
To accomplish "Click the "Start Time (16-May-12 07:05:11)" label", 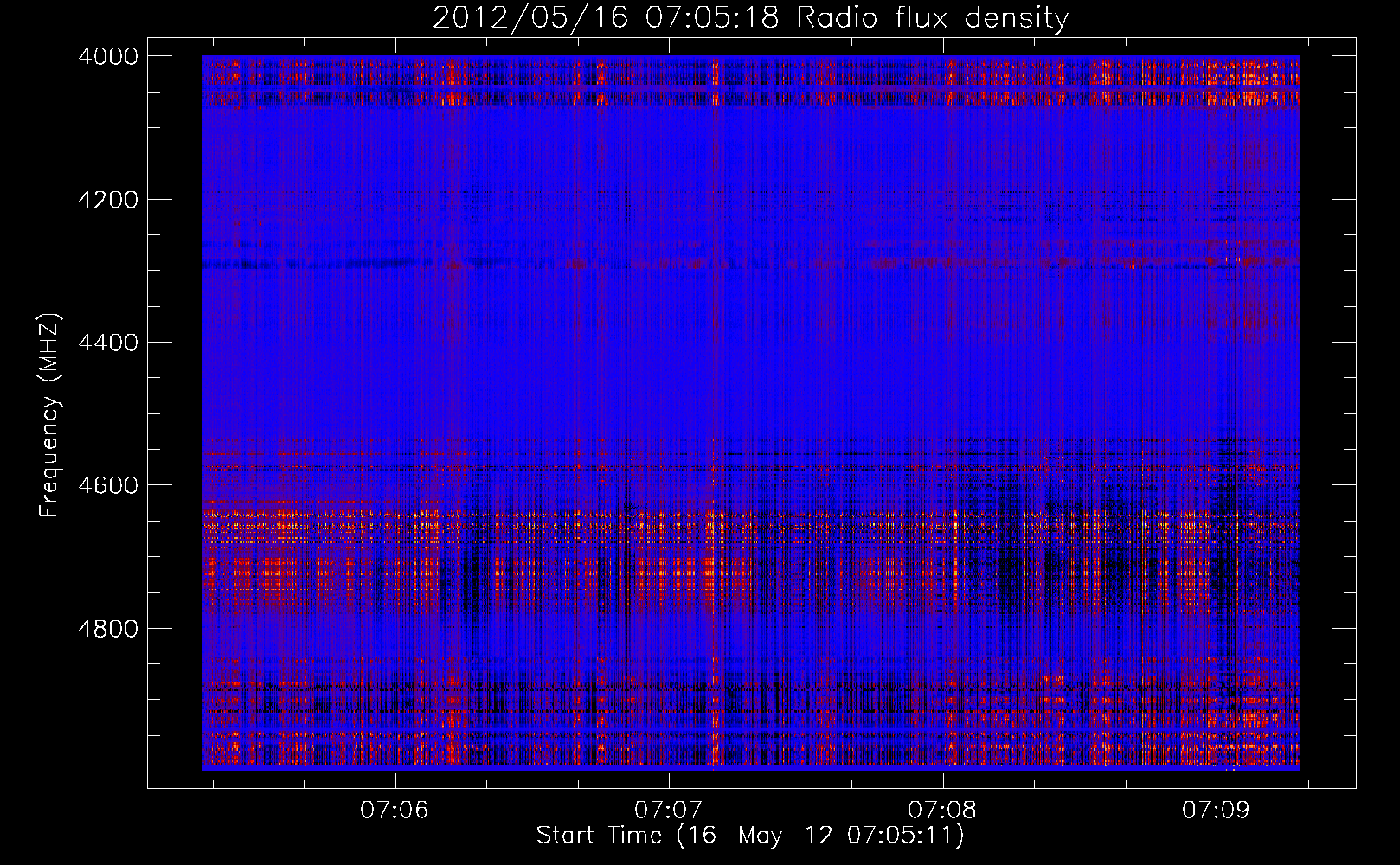I will (x=750, y=836).
